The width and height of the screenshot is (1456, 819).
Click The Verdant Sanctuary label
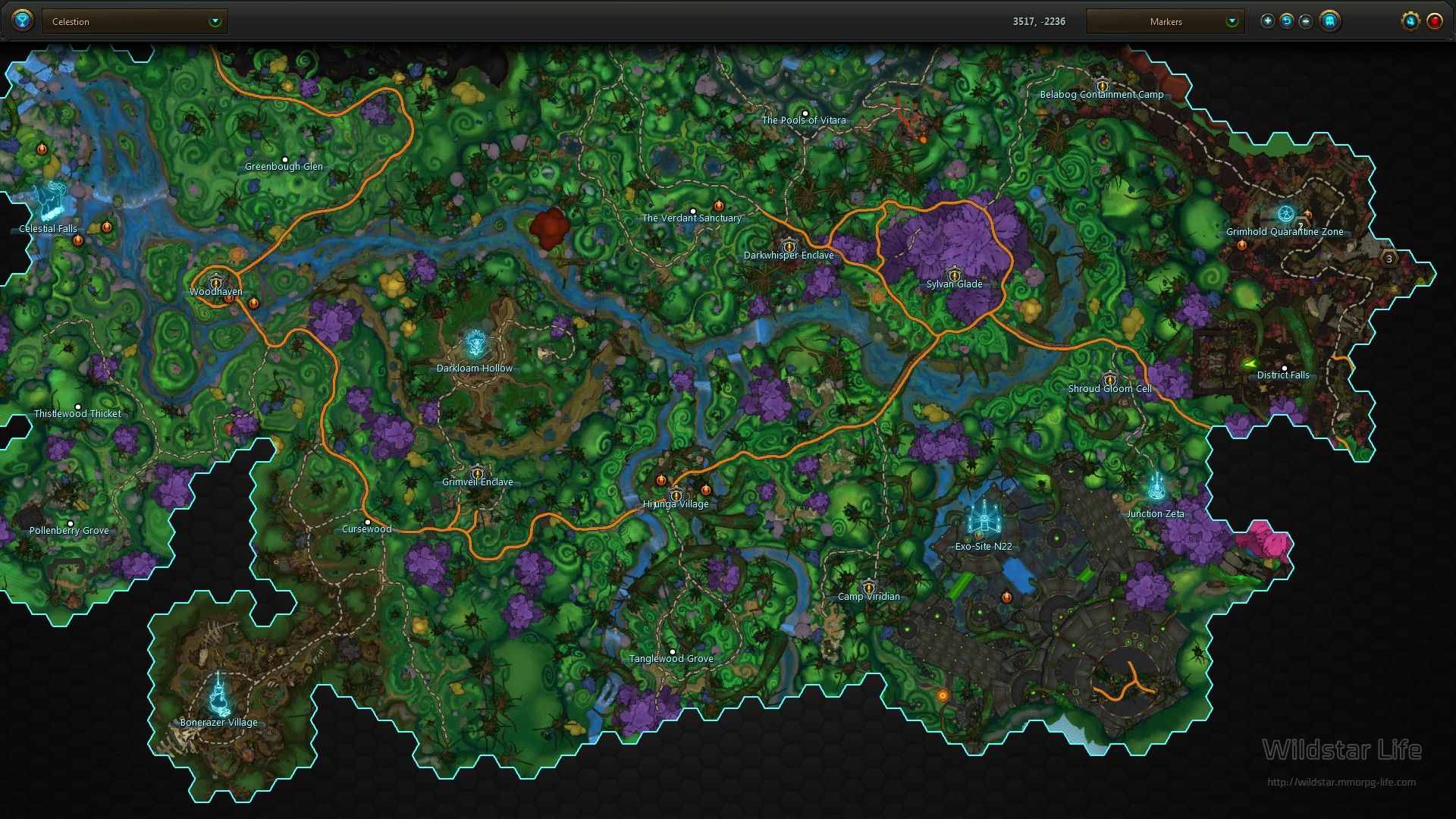(692, 218)
